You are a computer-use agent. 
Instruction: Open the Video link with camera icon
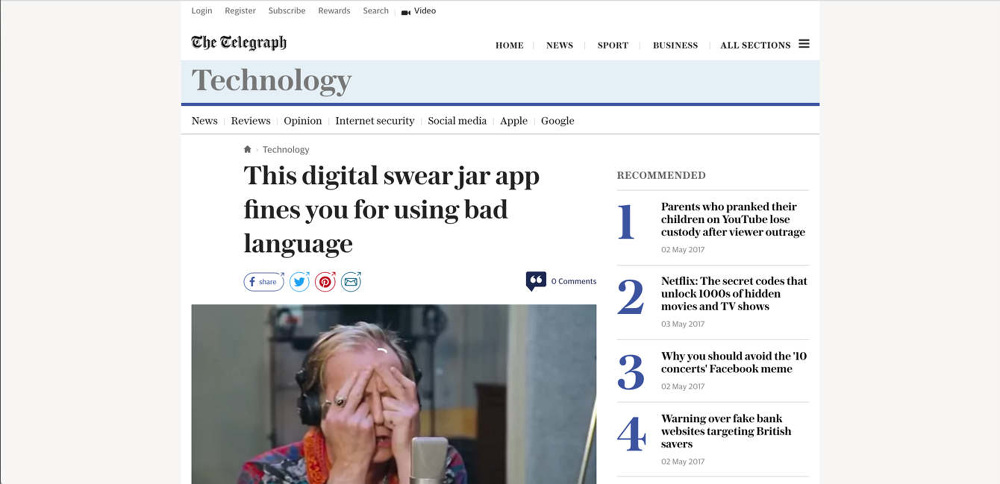[418, 11]
